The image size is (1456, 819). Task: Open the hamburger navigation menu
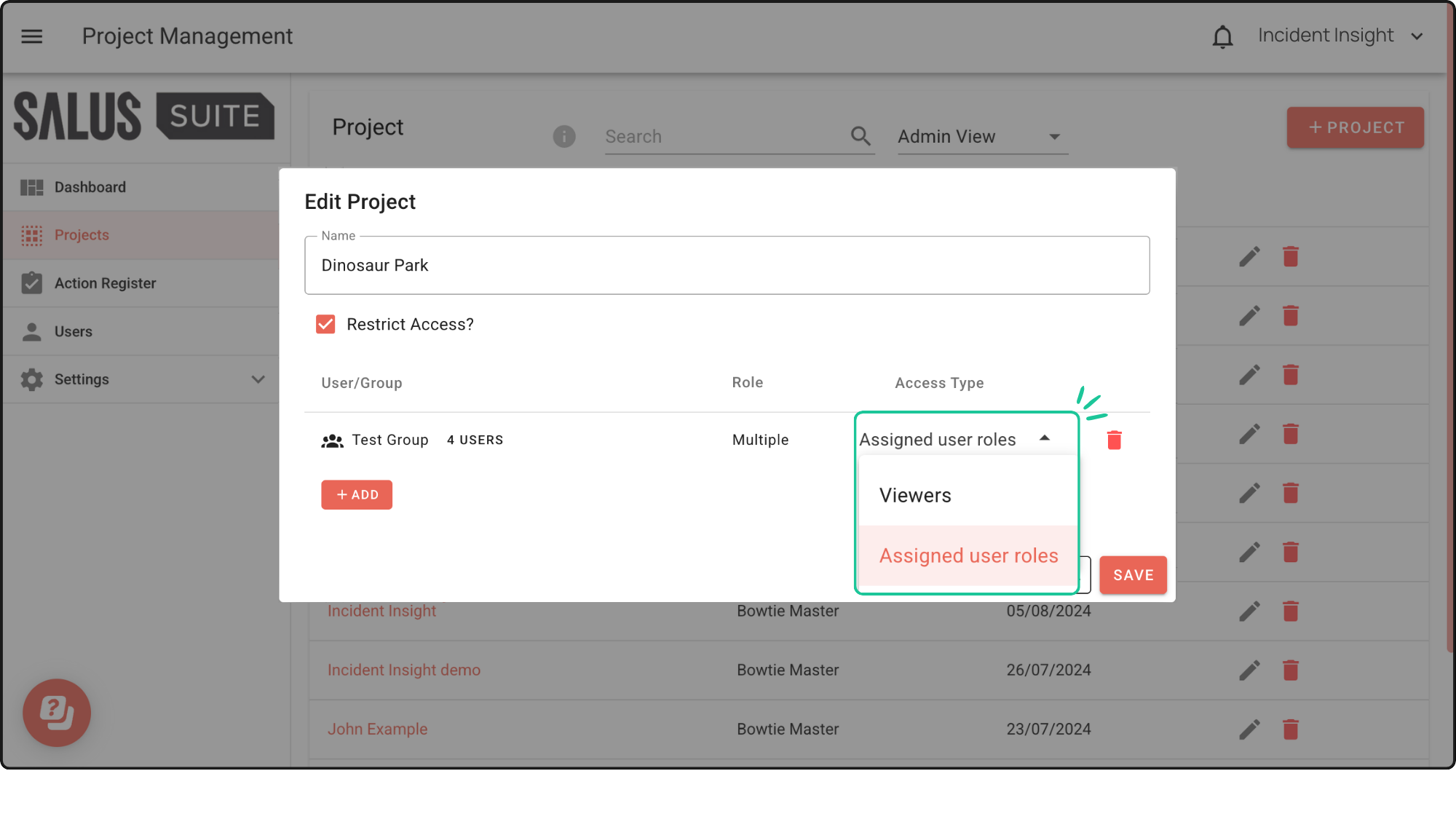tap(31, 36)
